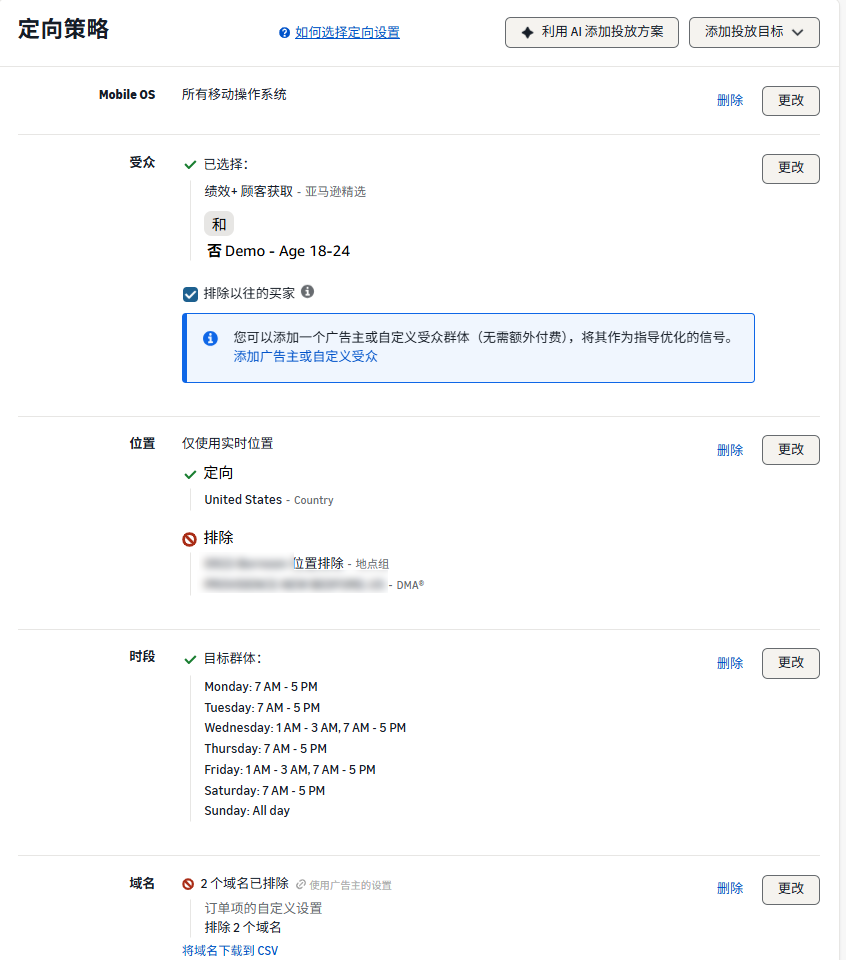Select the Monday: 7 AM - 5 PM row

[x=261, y=687]
